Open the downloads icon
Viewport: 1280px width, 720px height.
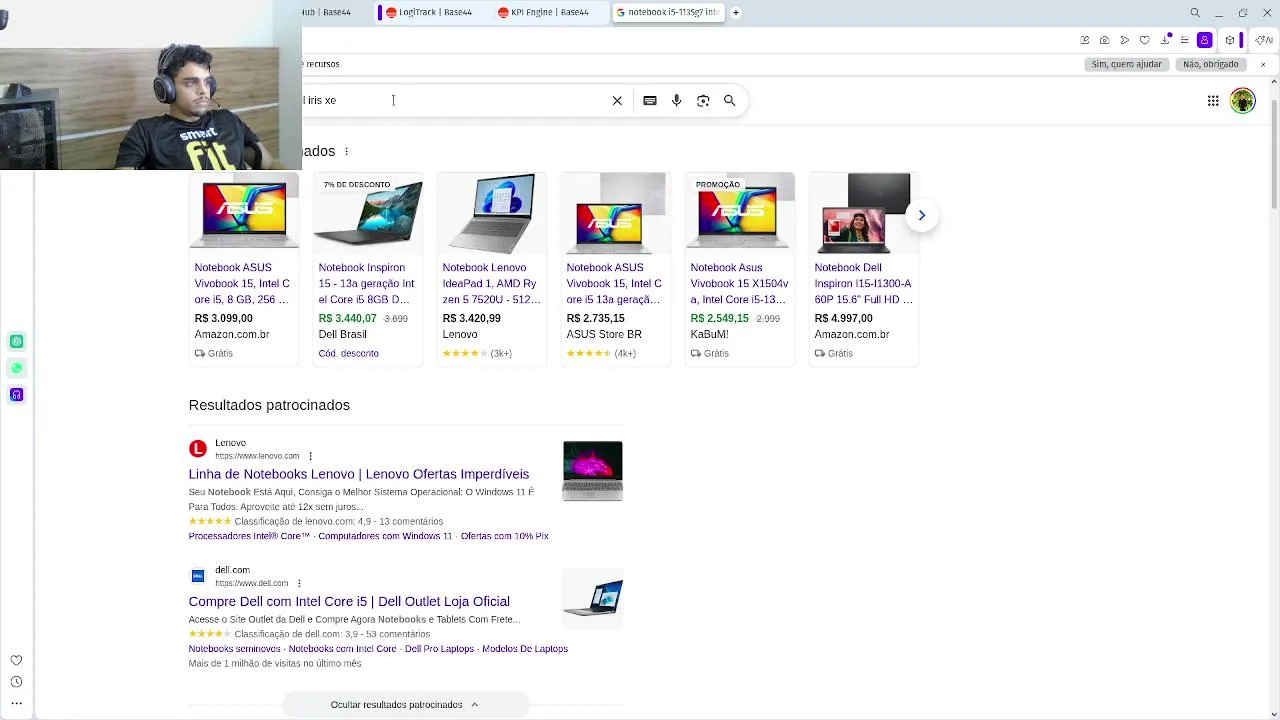[1165, 40]
